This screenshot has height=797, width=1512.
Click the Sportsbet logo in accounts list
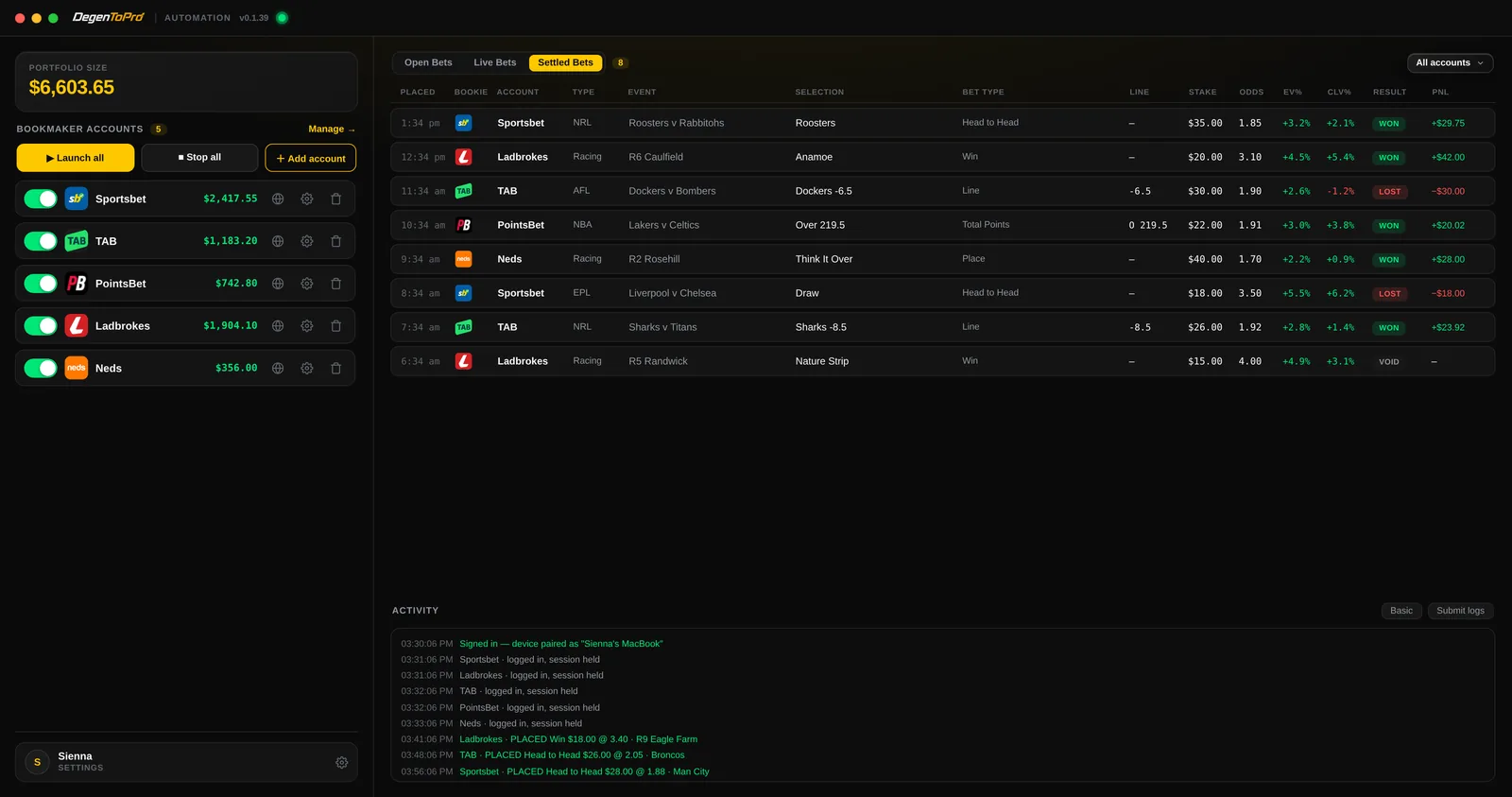tap(77, 199)
